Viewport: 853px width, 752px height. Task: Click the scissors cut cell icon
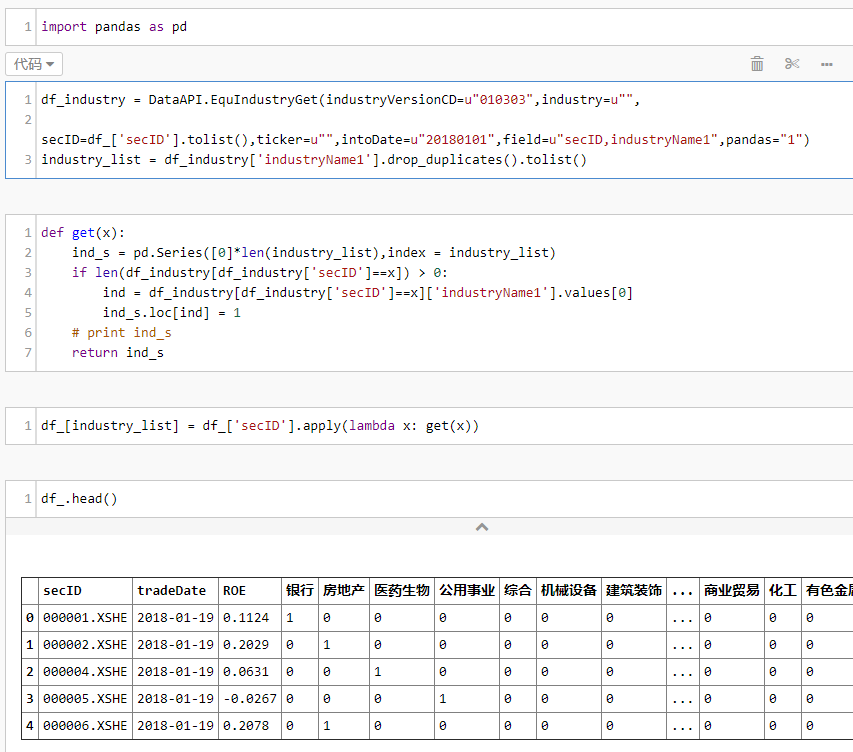792,64
